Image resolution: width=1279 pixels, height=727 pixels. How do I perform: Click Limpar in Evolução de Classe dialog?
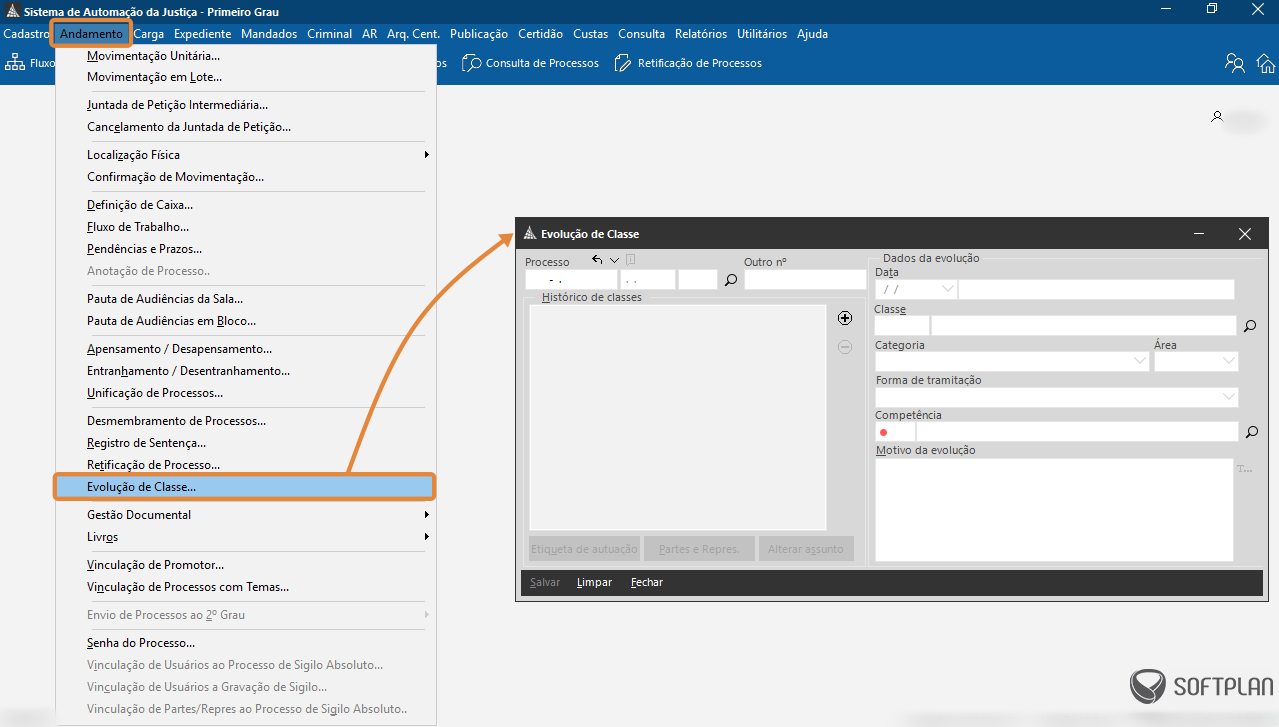pyautogui.click(x=594, y=582)
